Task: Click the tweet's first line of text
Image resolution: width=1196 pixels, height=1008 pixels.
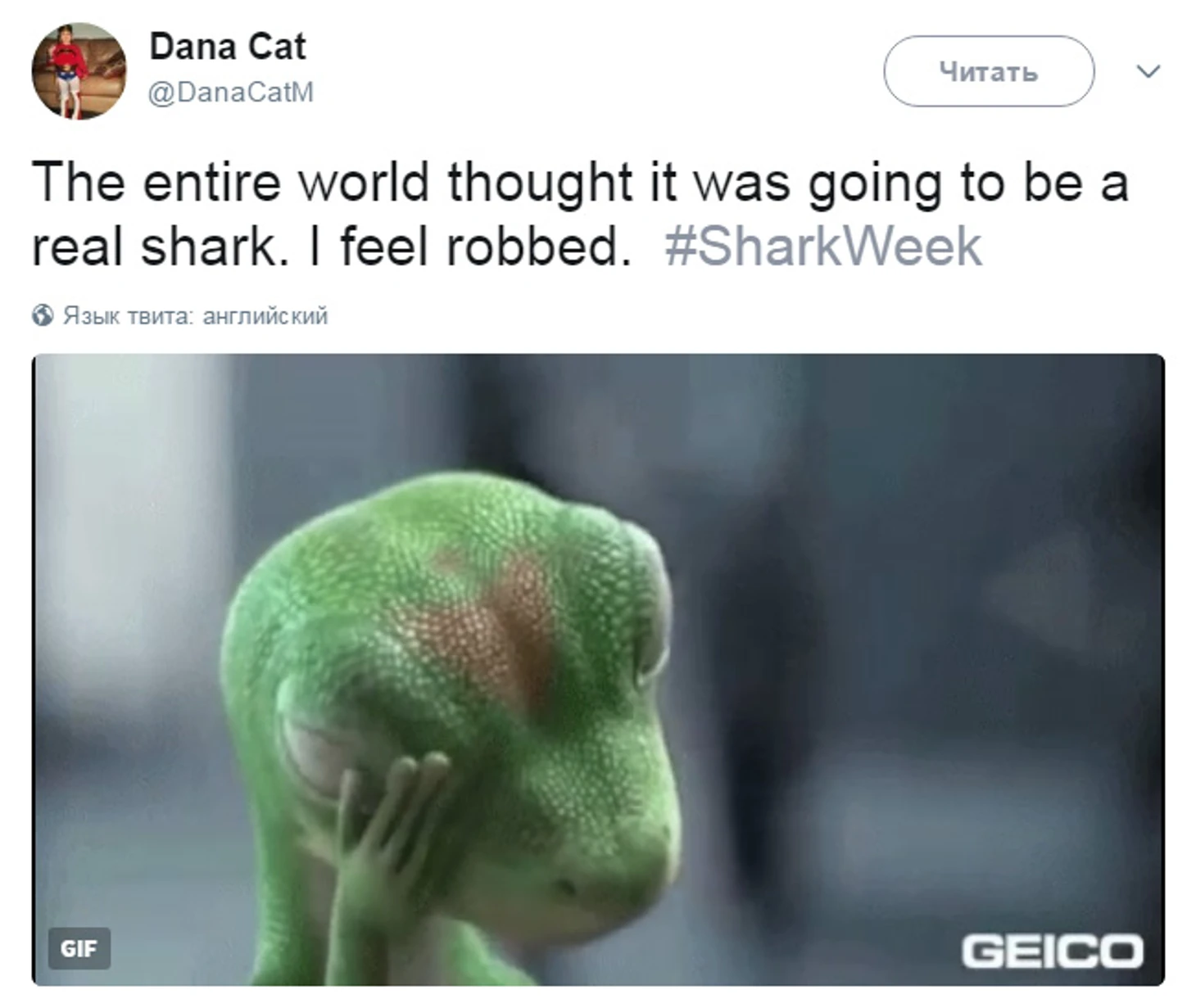Action: [x=580, y=182]
